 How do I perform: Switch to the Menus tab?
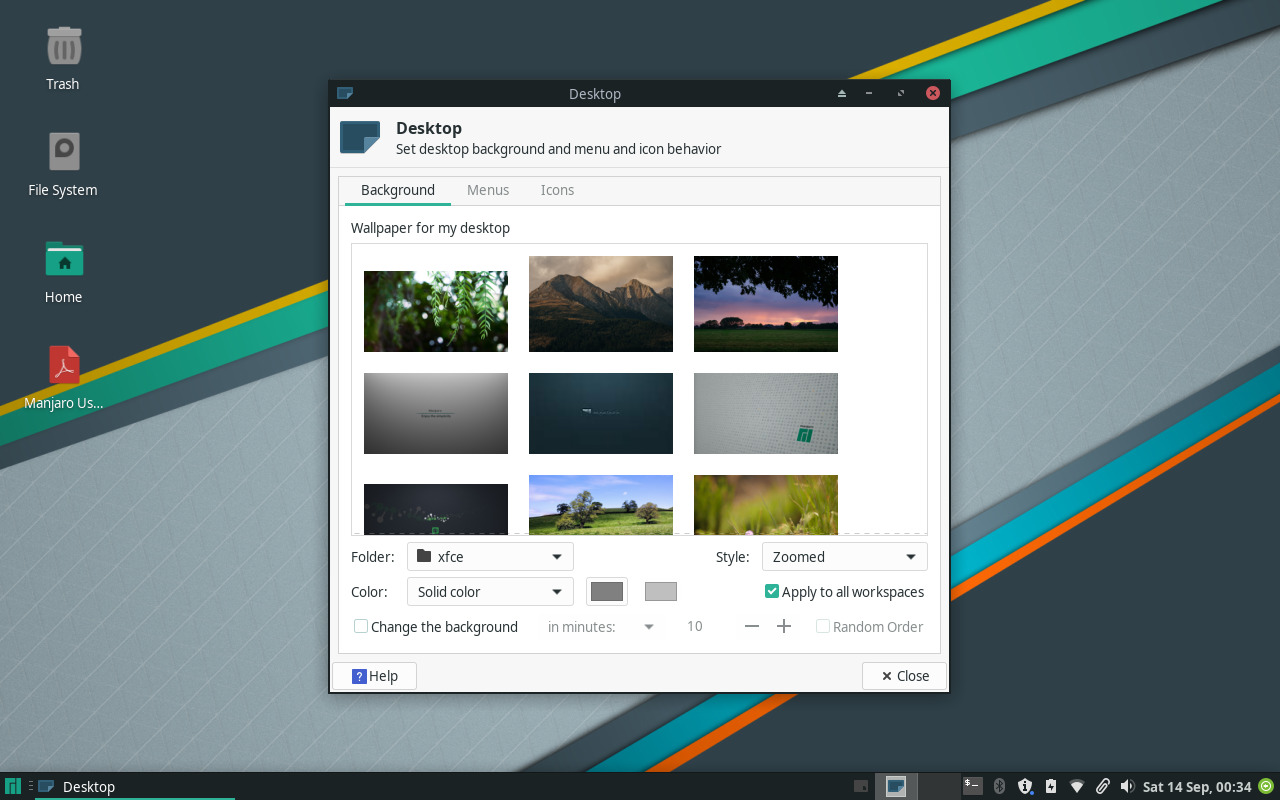coord(488,190)
